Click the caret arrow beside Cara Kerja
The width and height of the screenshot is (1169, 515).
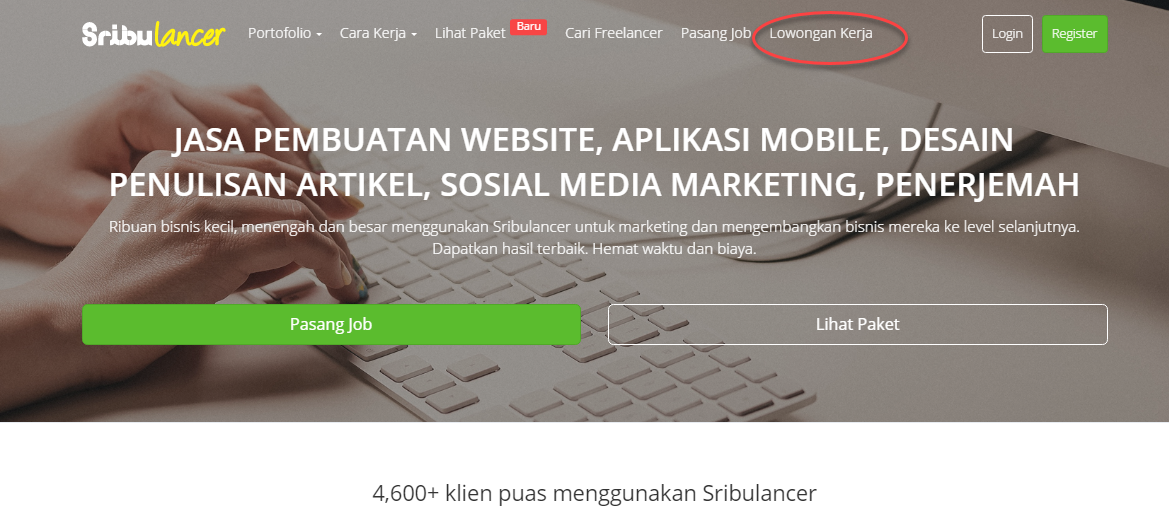coord(414,35)
